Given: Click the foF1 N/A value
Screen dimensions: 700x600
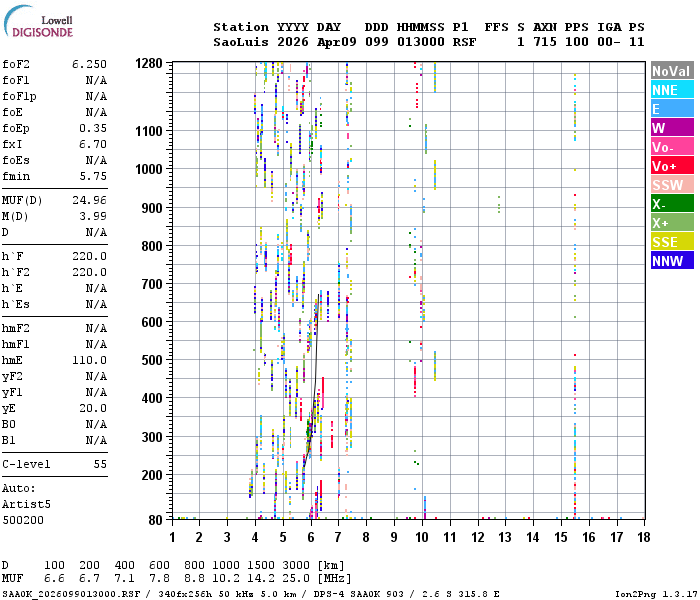Looking at the screenshot, I should point(96,80).
